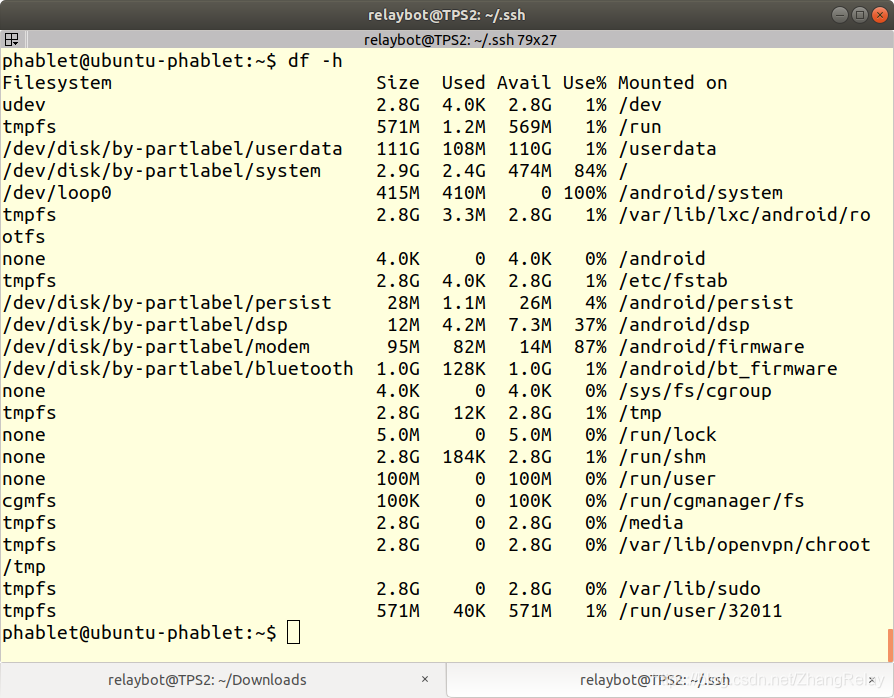Click the '/var/lib/openvpn/chroot' mount text
The height and width of the screenshot is (698, 894).
(745, 545)
